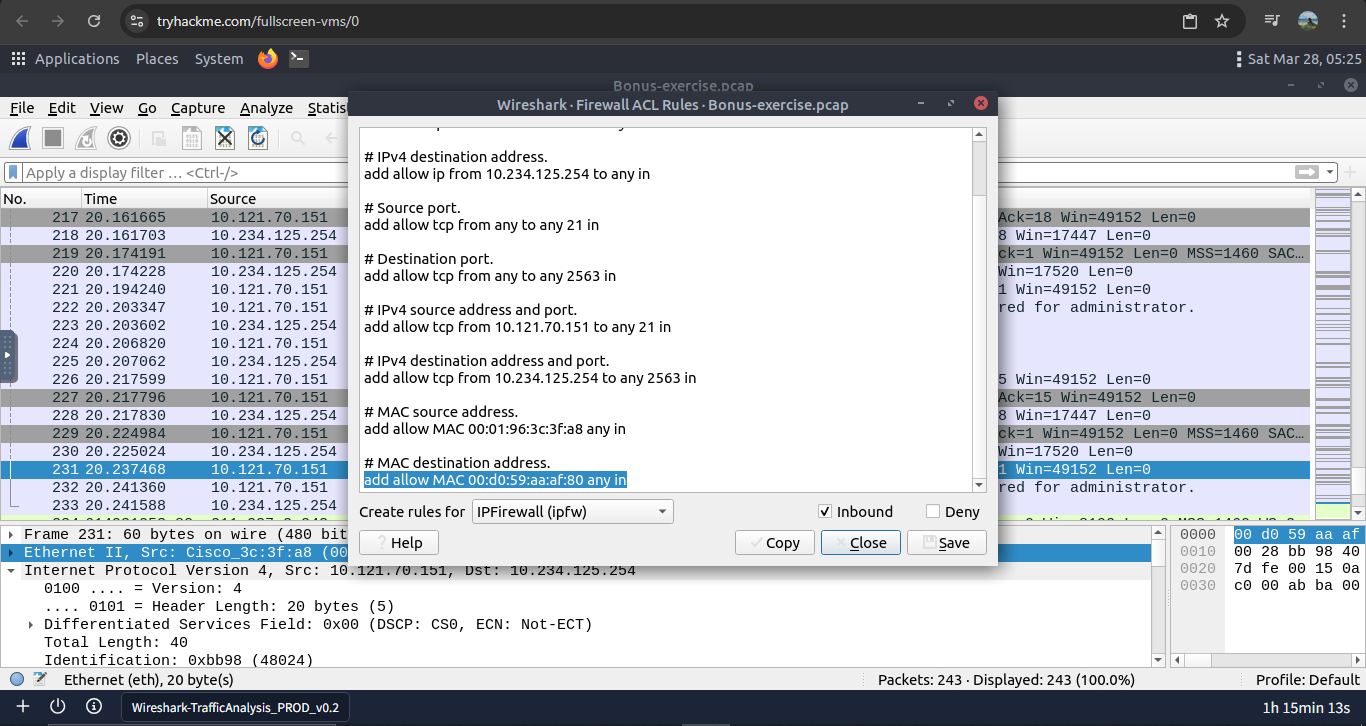Open the browser media controls icon

[1272, 21]
